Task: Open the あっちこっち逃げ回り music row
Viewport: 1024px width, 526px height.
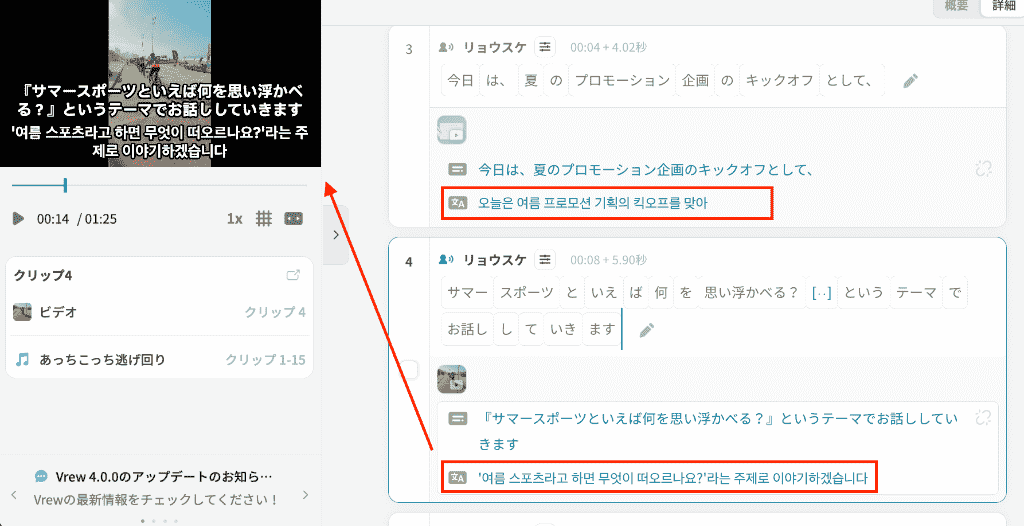Action: pos(159,359)
